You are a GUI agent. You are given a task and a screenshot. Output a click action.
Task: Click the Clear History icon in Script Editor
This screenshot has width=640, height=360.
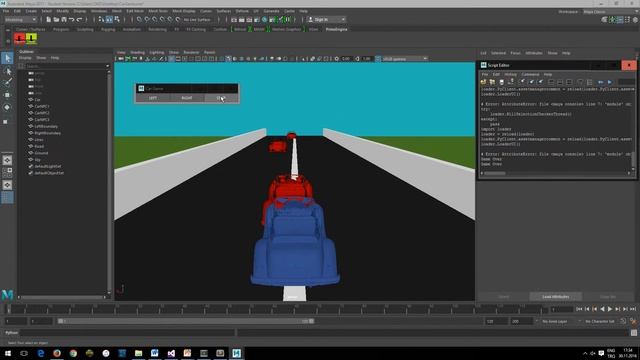pos(522,82)
